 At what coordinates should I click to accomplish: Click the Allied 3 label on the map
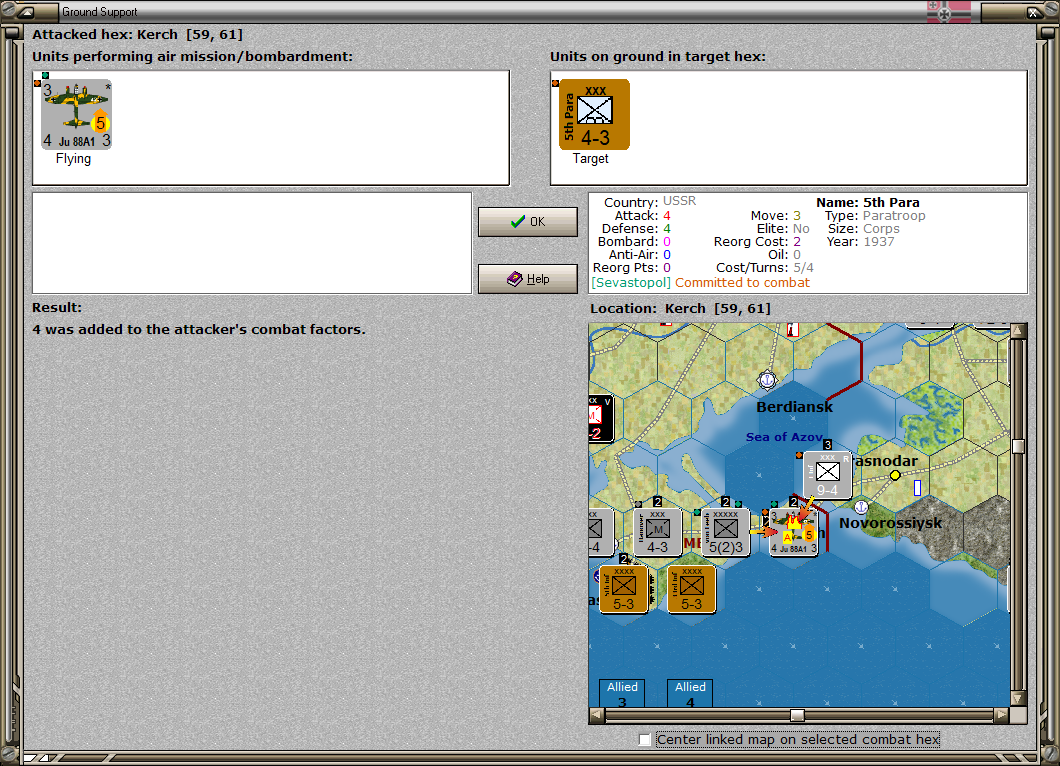coord(622,693)
